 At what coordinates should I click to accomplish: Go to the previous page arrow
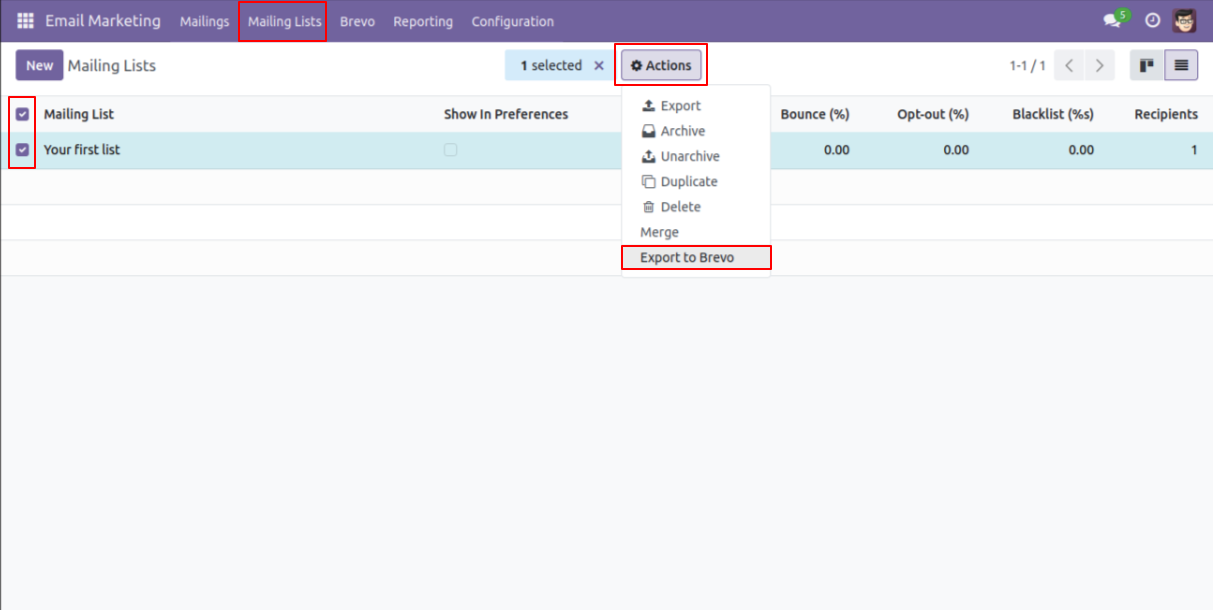tap(1069, 66)
